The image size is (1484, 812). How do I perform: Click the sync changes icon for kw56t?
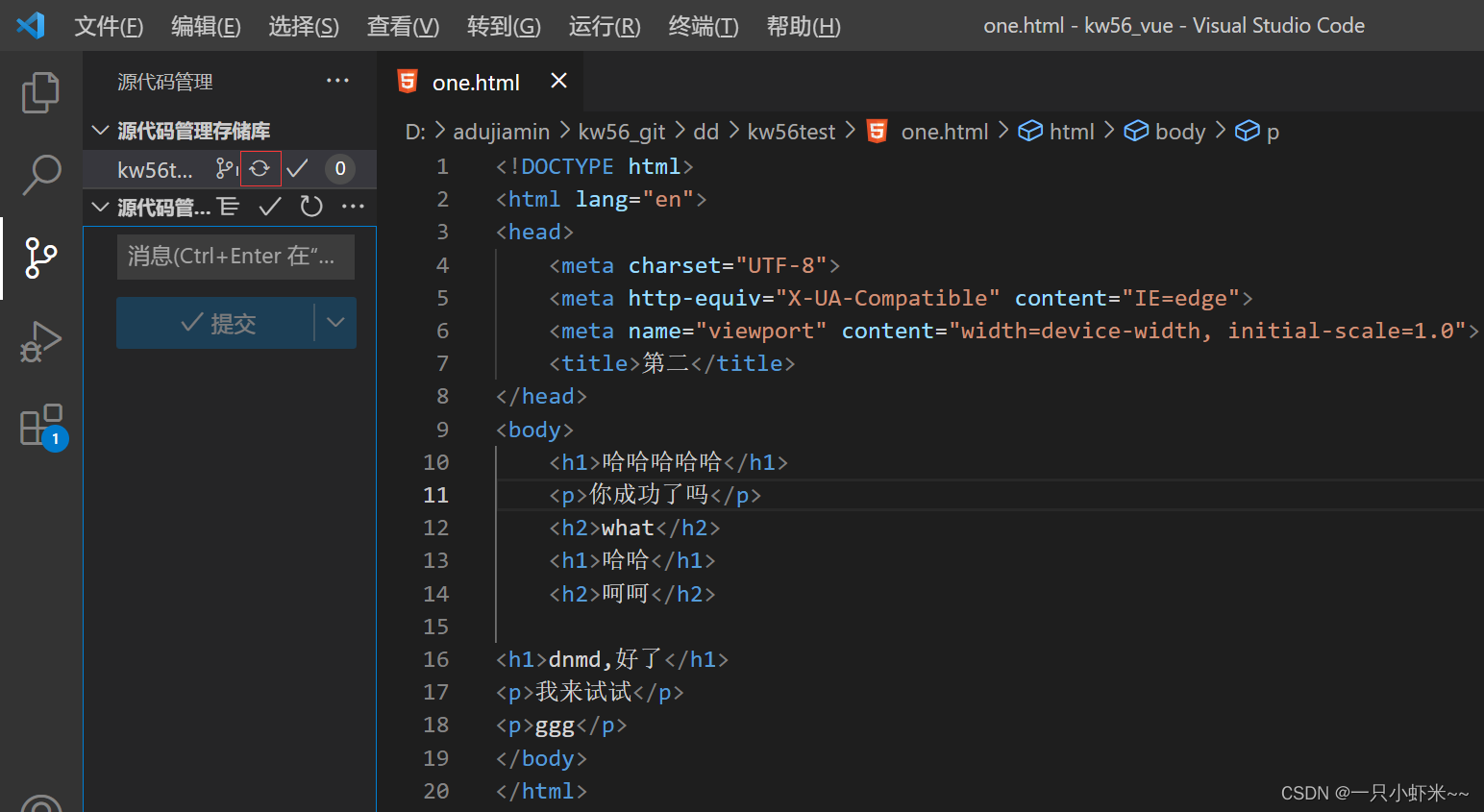coord(260,169)
